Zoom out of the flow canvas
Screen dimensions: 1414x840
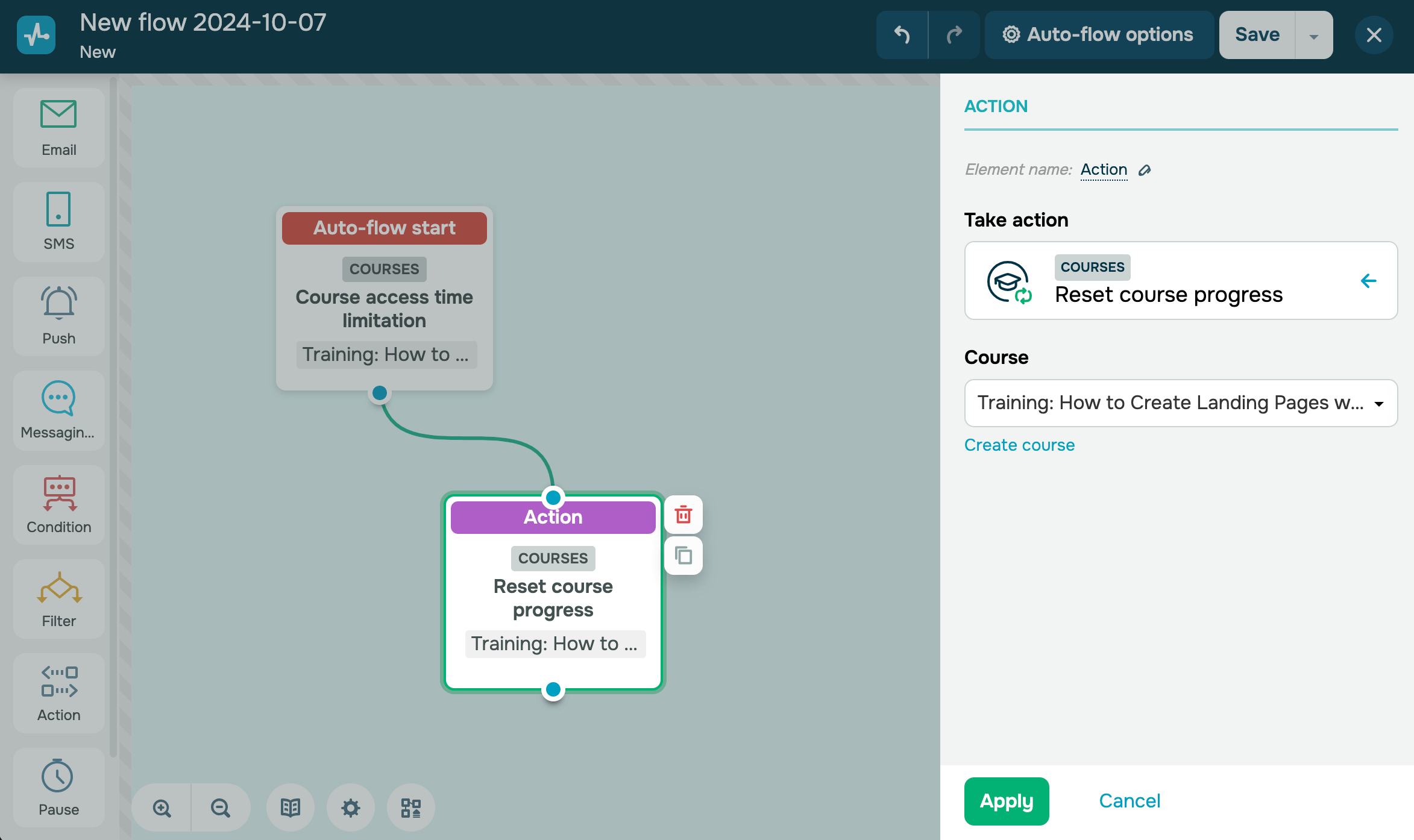pos(220,807)
